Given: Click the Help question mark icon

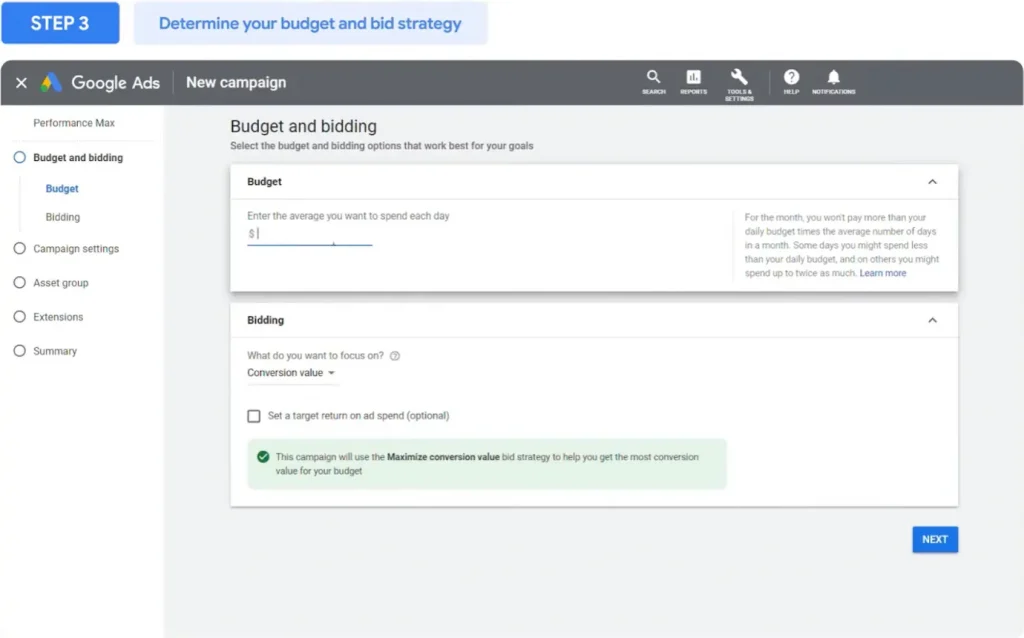Looking at the screenshot, I should click(x=791, y=78).
